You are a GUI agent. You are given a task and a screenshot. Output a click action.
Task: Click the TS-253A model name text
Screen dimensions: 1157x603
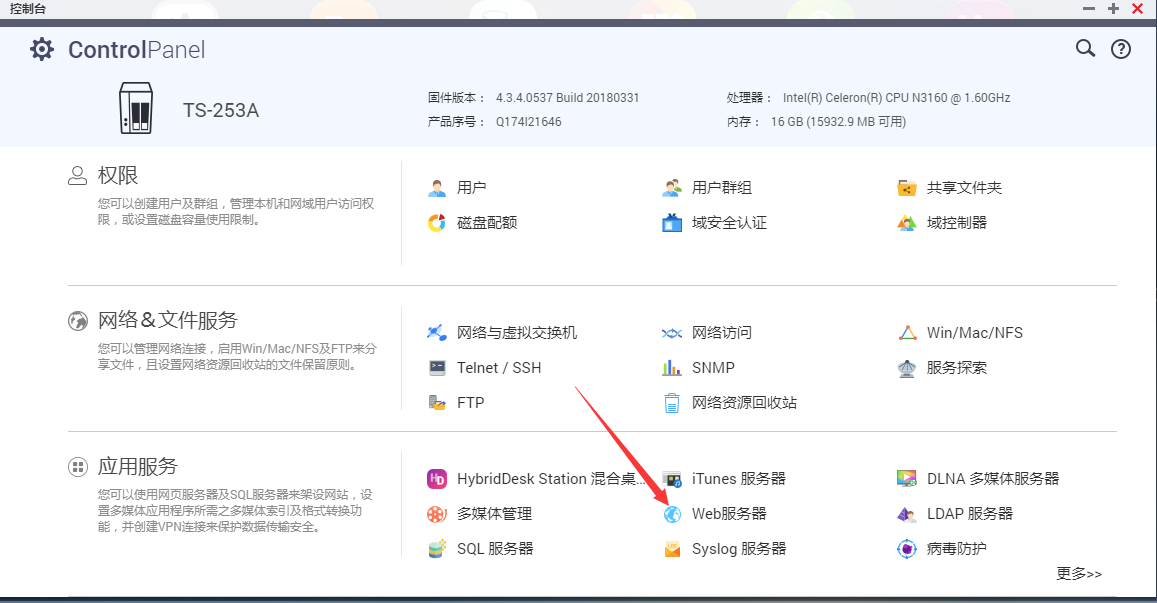click(221, 111)
